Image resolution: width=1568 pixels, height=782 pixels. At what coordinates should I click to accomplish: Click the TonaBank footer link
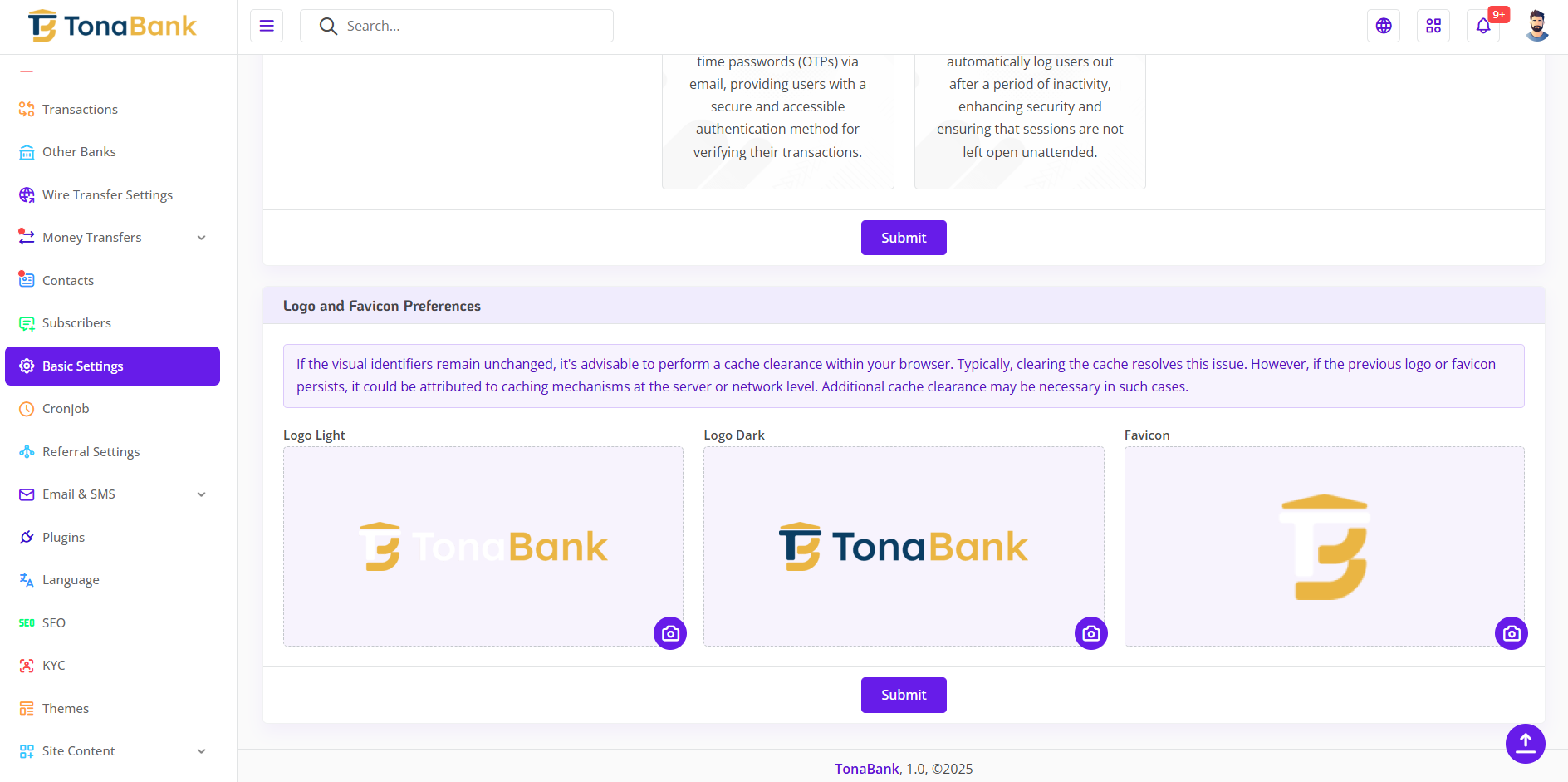point(866,769)
